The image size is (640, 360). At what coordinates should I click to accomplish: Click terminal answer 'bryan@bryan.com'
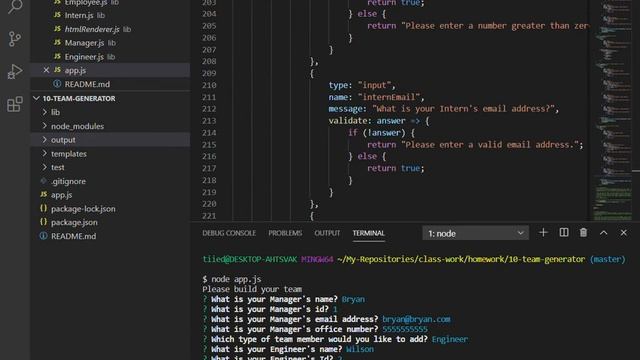416,319
